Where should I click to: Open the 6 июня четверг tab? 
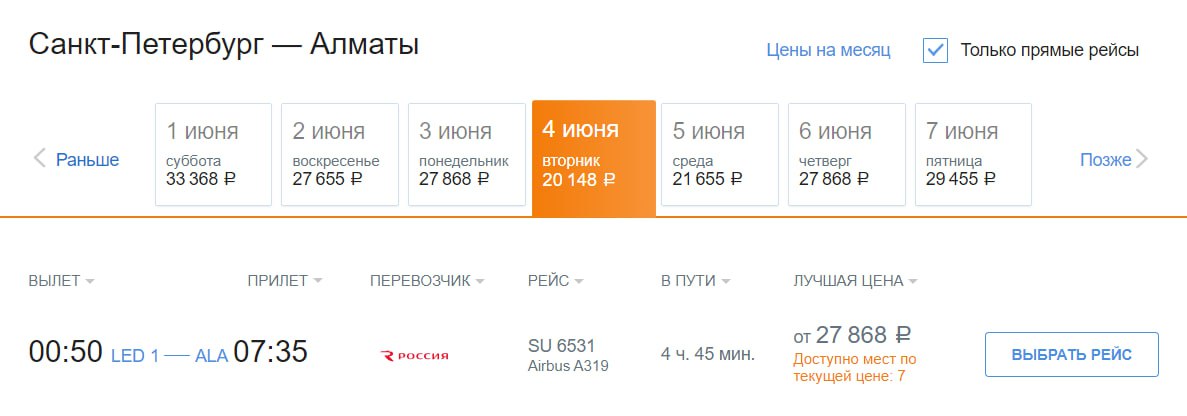point(846,154)
